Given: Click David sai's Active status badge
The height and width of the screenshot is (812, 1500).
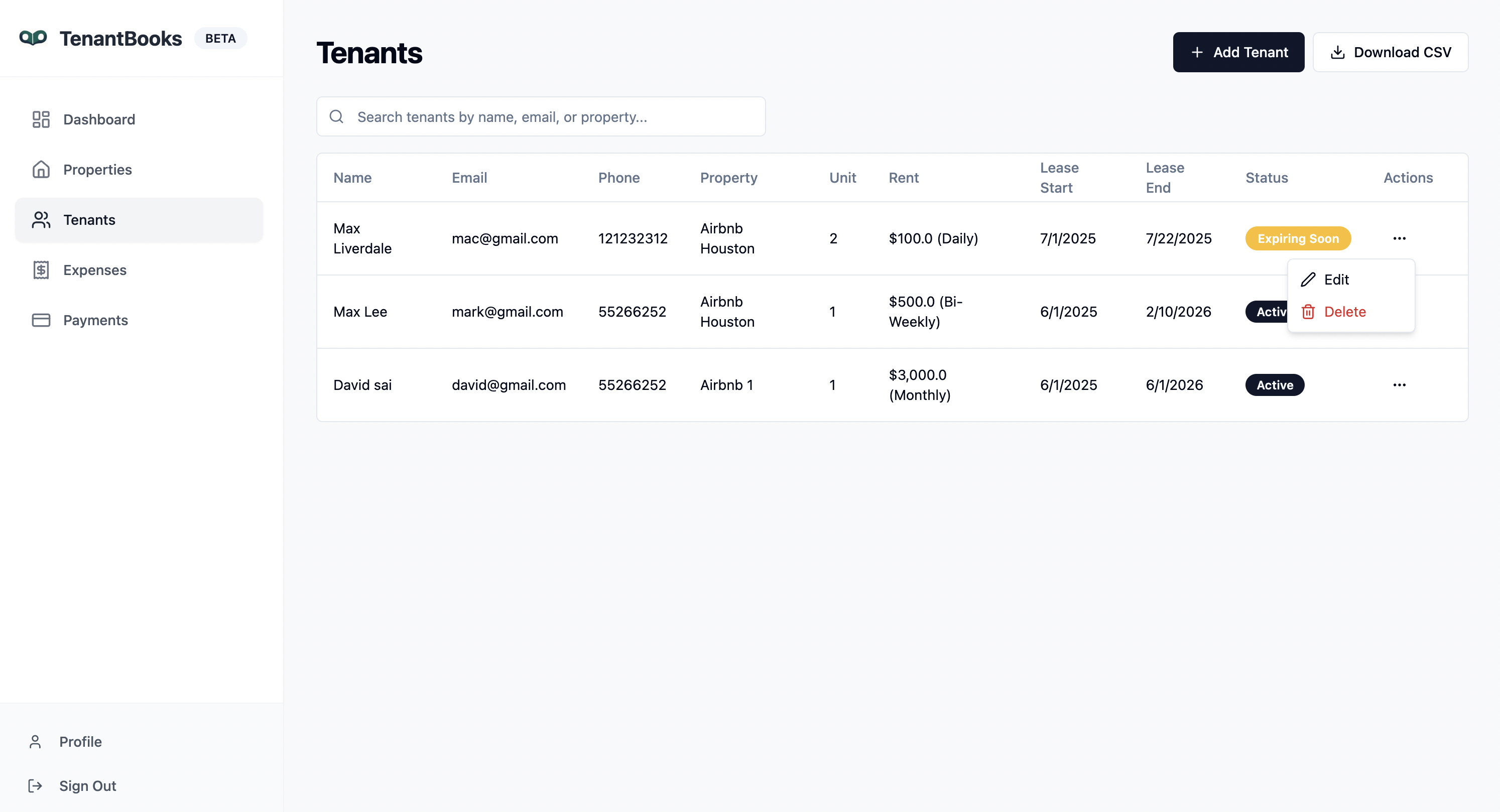Looking at the screenshot, I should coord(1275,385).
